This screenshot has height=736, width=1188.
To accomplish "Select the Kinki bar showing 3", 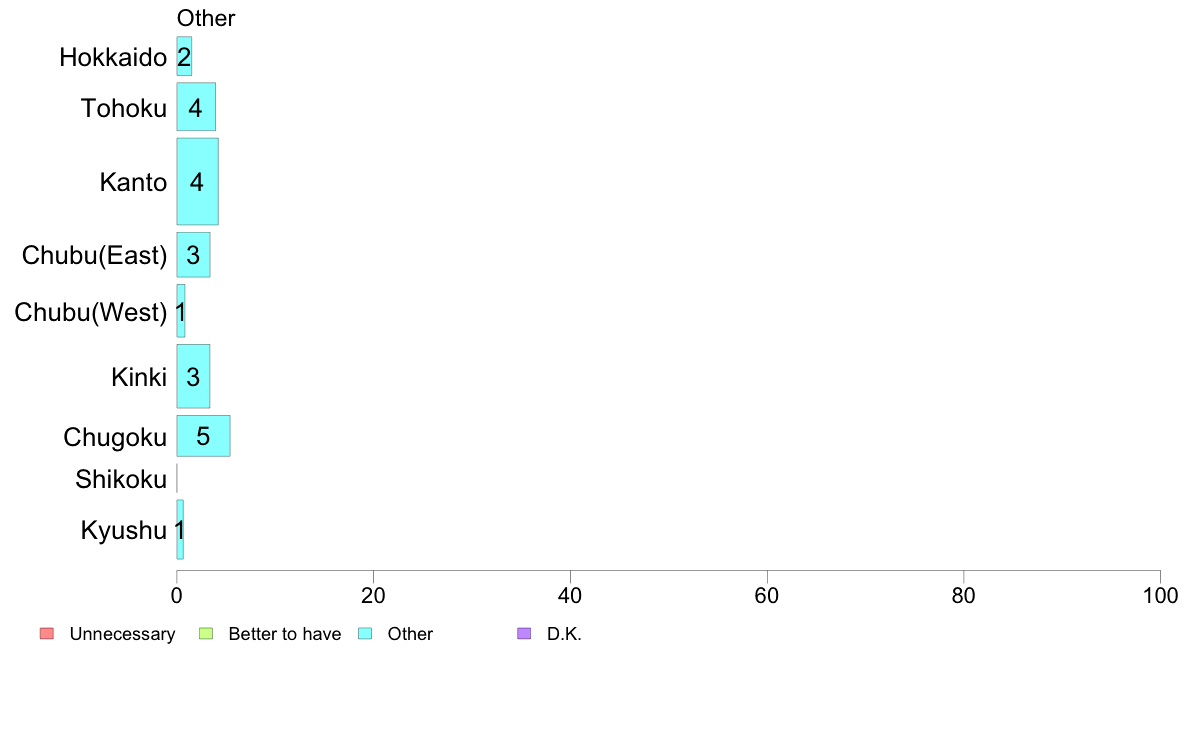I will 193,376.
